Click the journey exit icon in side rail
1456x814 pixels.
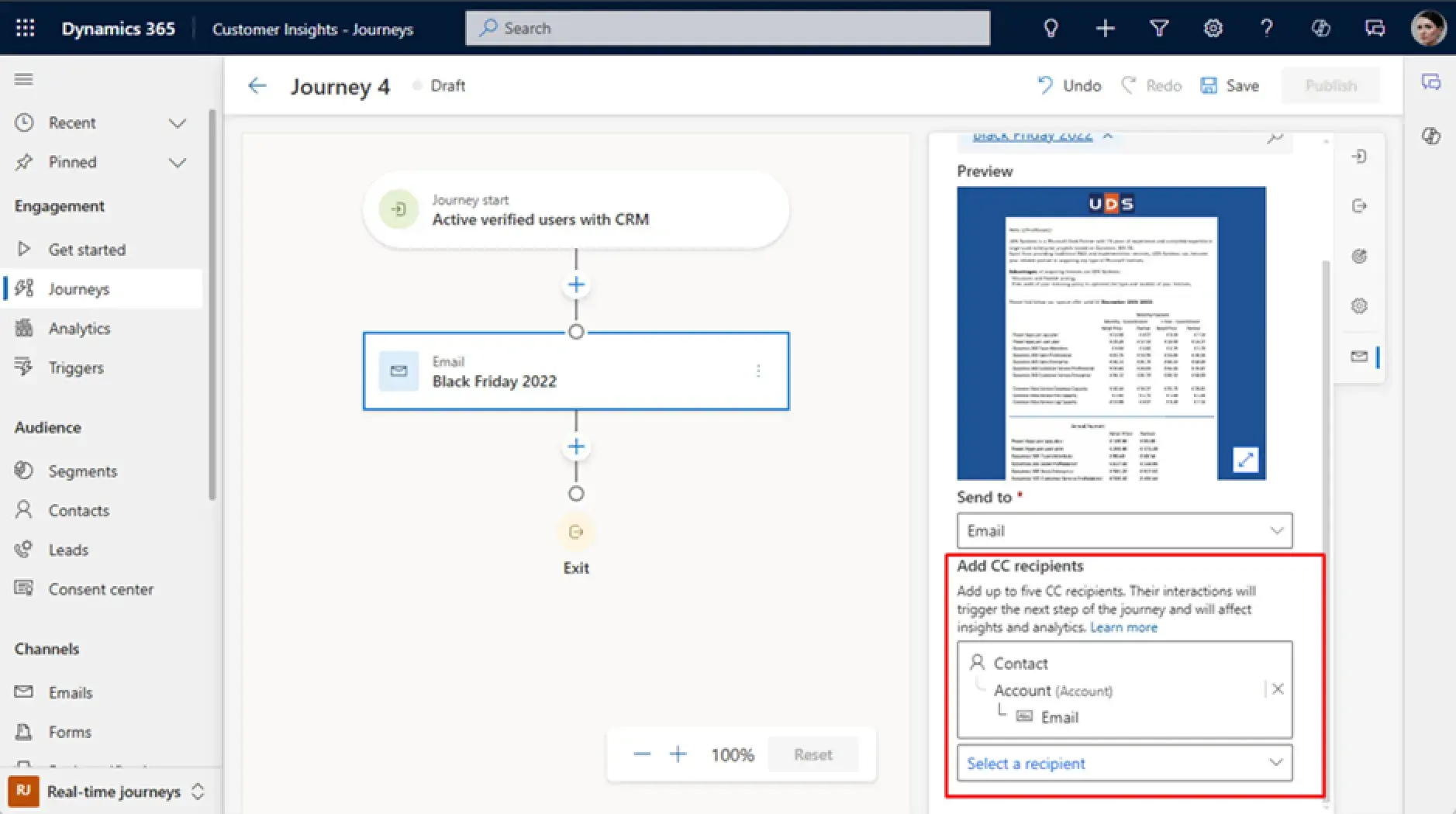pyautogui.click(x=1359, y=206)
